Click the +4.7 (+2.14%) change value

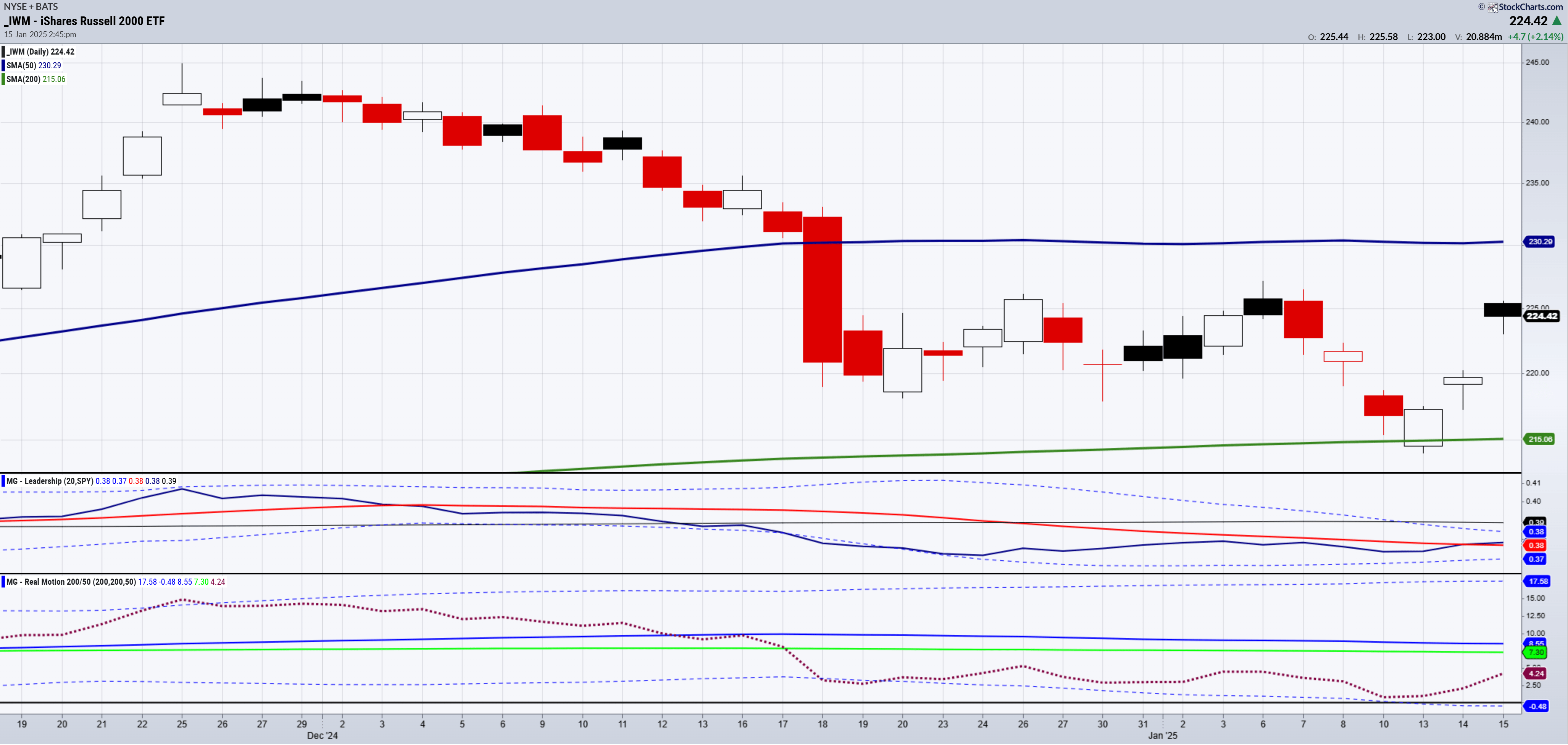coord(1535,37)
